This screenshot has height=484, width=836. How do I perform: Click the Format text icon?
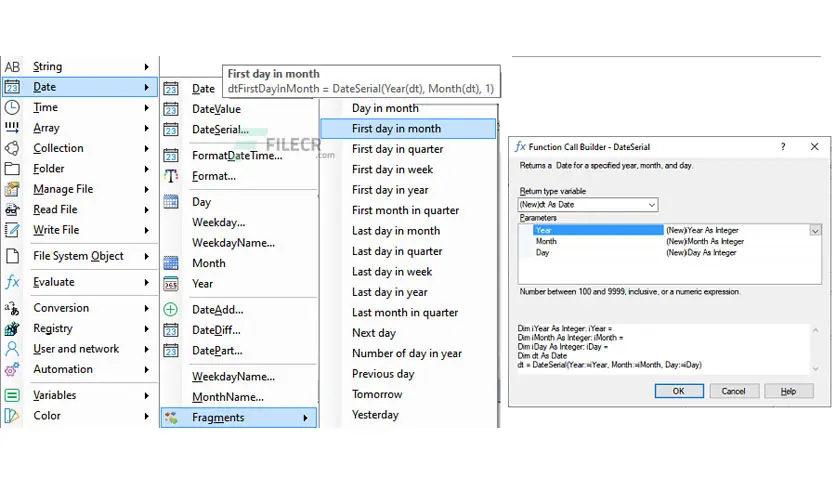point(171,176)
